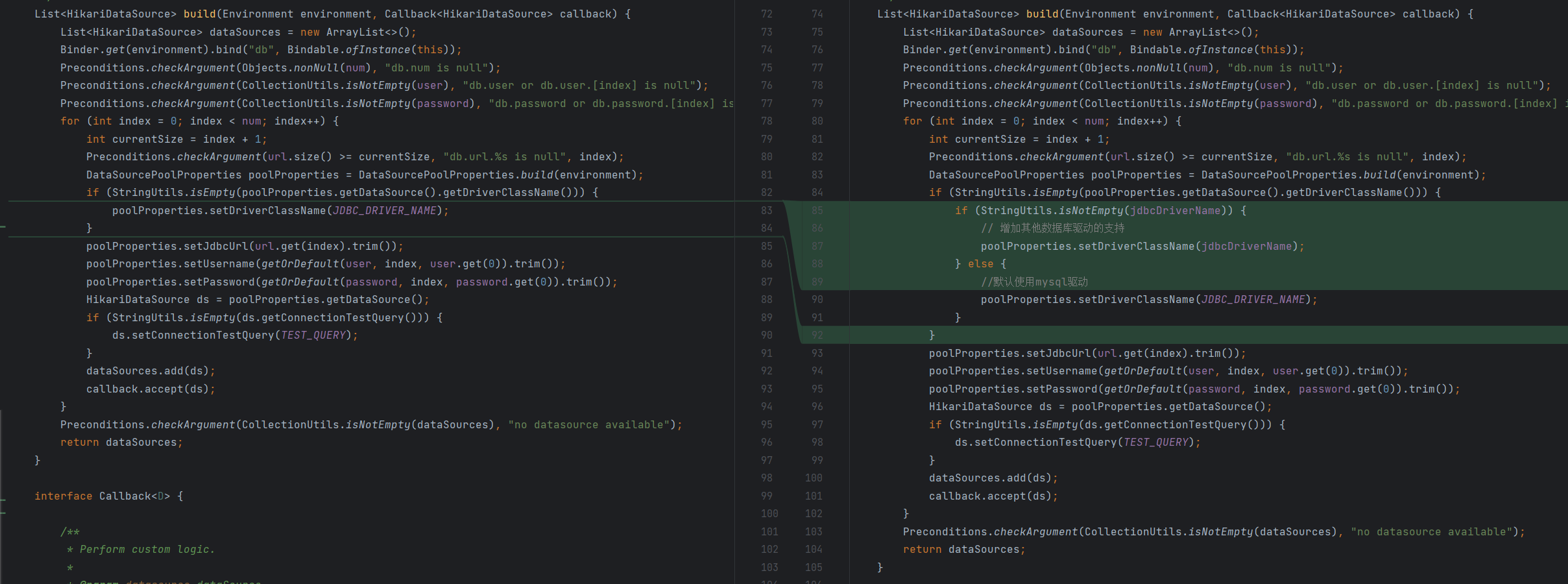The width and height of the screenshot is (1568, 584).
Task: Click 'return dataSources;' in the left pane
Action: [121, 443]
